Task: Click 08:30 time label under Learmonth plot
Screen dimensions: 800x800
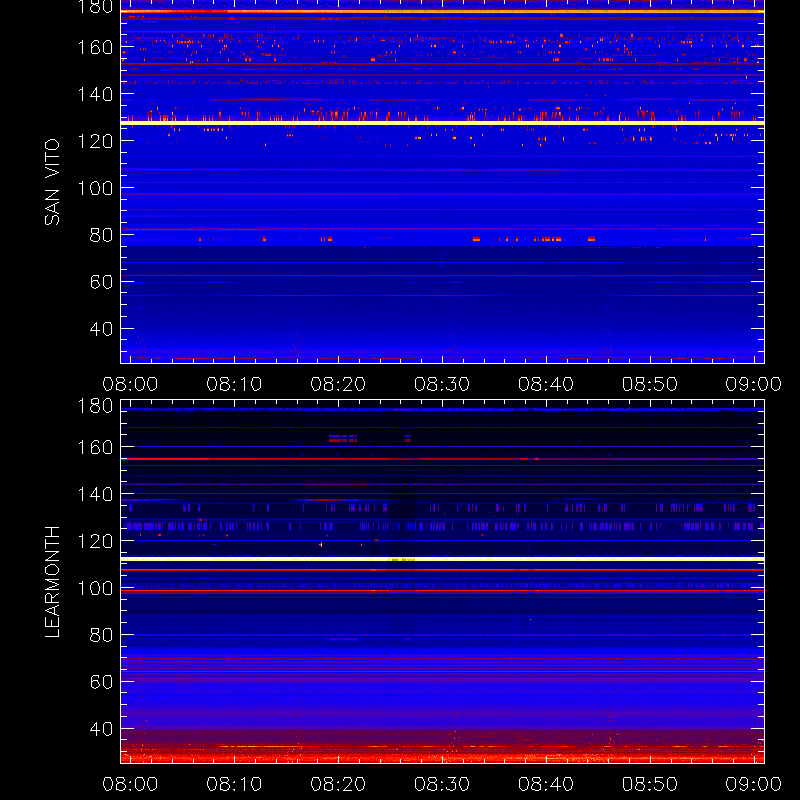Action: [x=442, y=784]
